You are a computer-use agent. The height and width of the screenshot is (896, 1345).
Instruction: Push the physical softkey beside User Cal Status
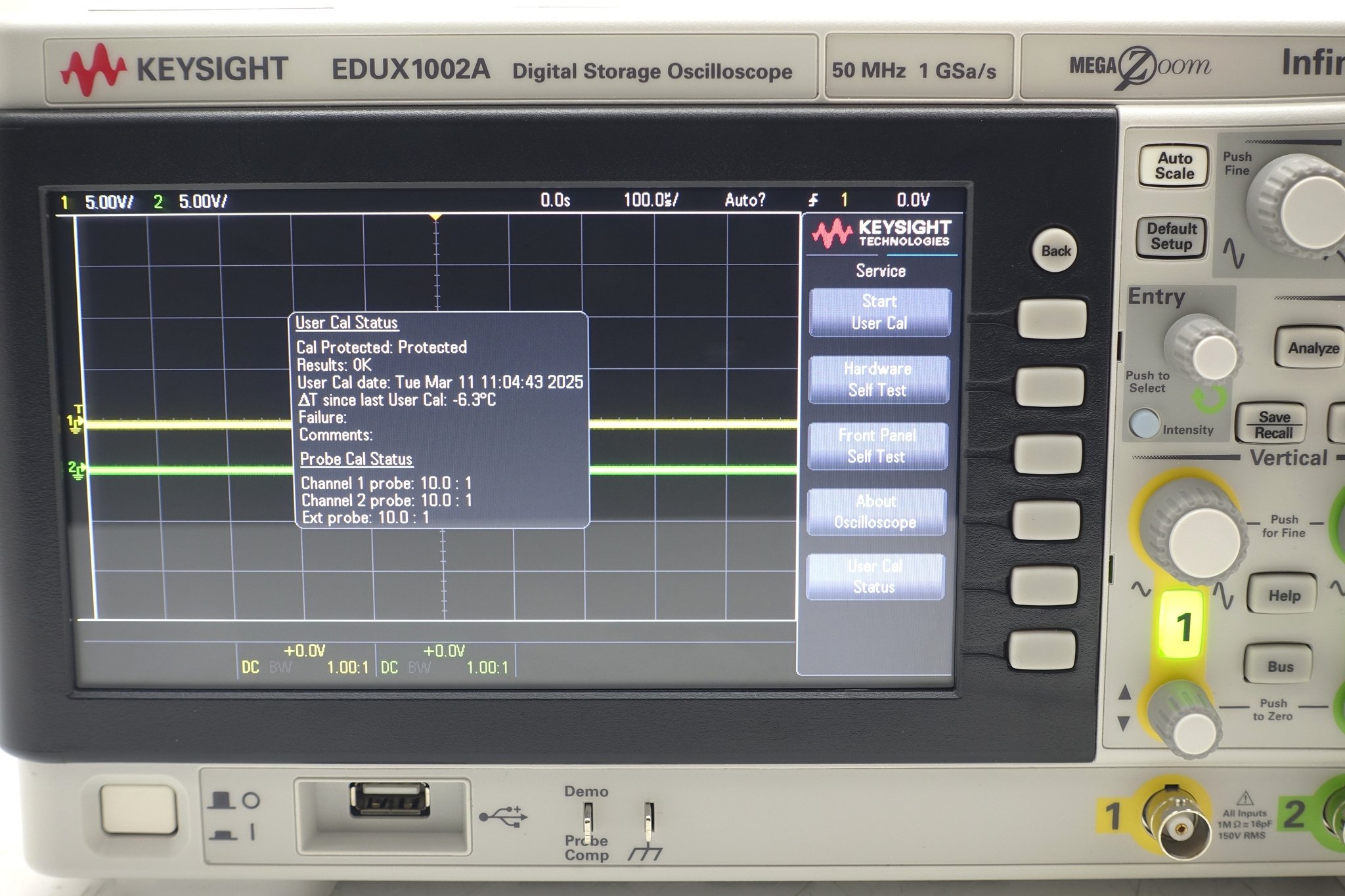point(1044,586)
